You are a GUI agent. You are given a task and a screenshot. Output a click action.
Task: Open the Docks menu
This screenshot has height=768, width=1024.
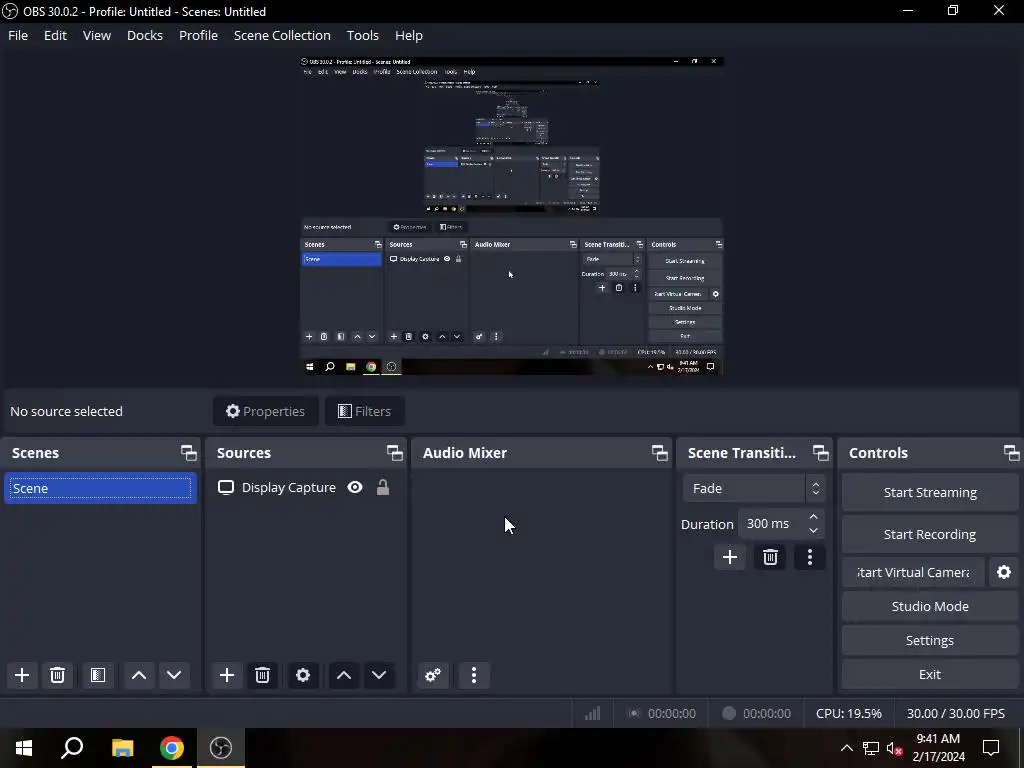point(145,35)
